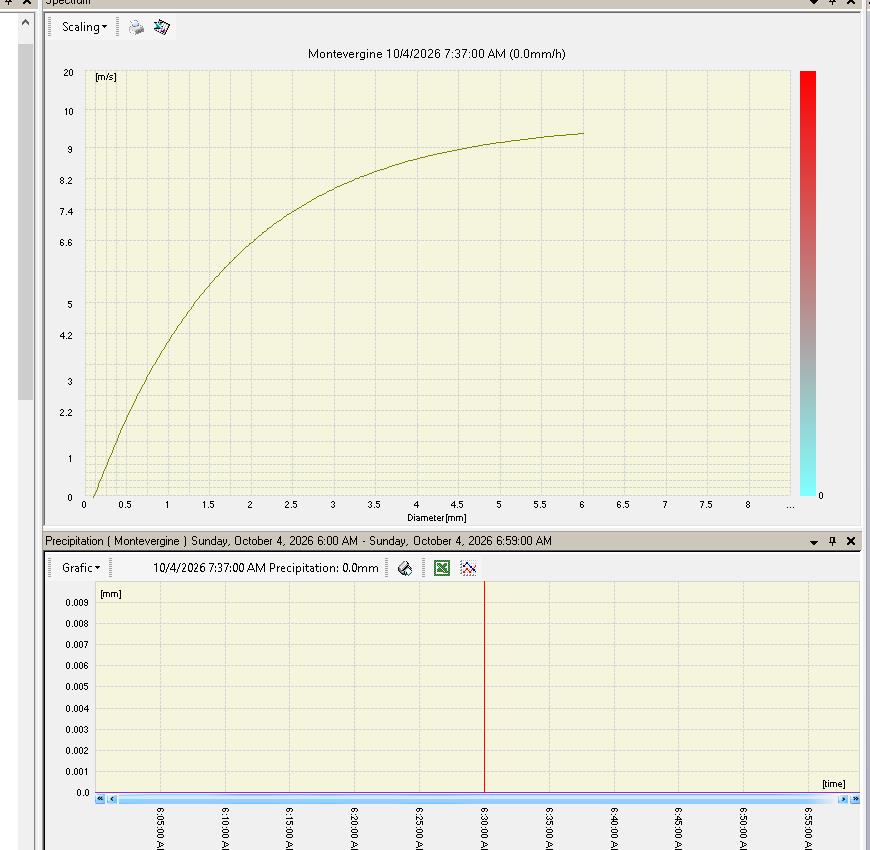Jump to end with the double-right arrow

tap(855, 799)
